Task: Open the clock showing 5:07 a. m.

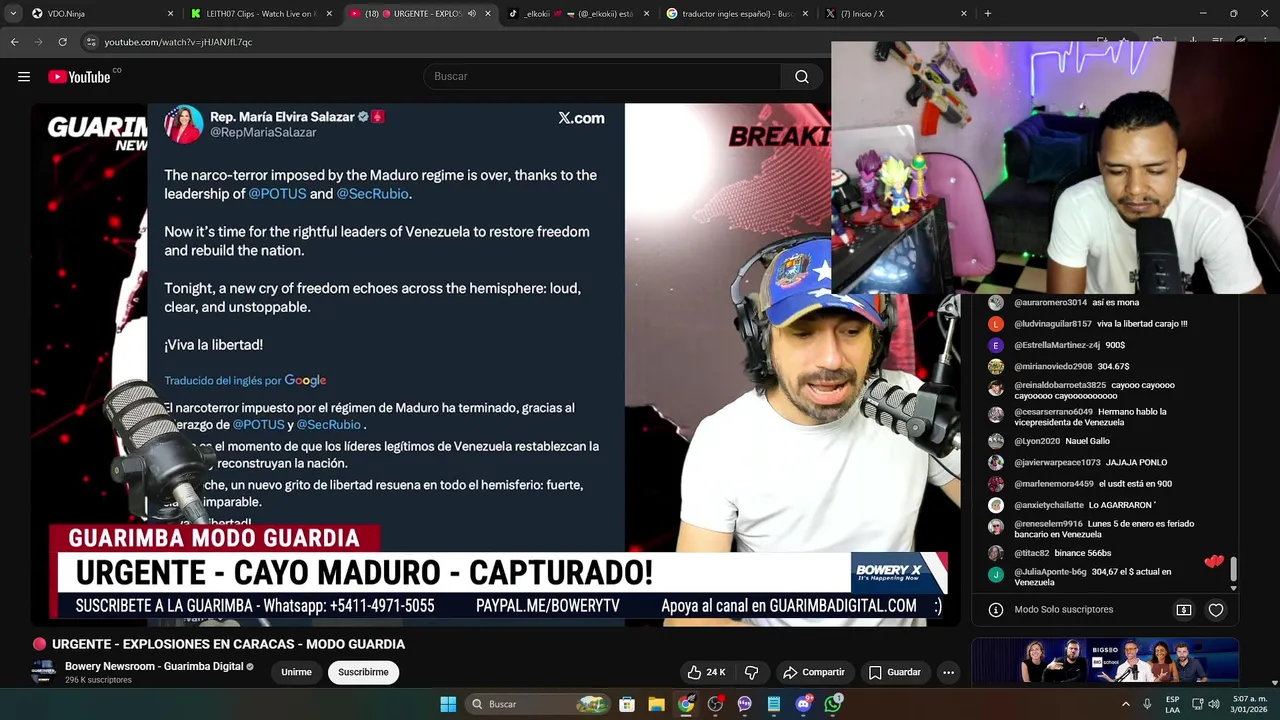Action: [1250, 704]
